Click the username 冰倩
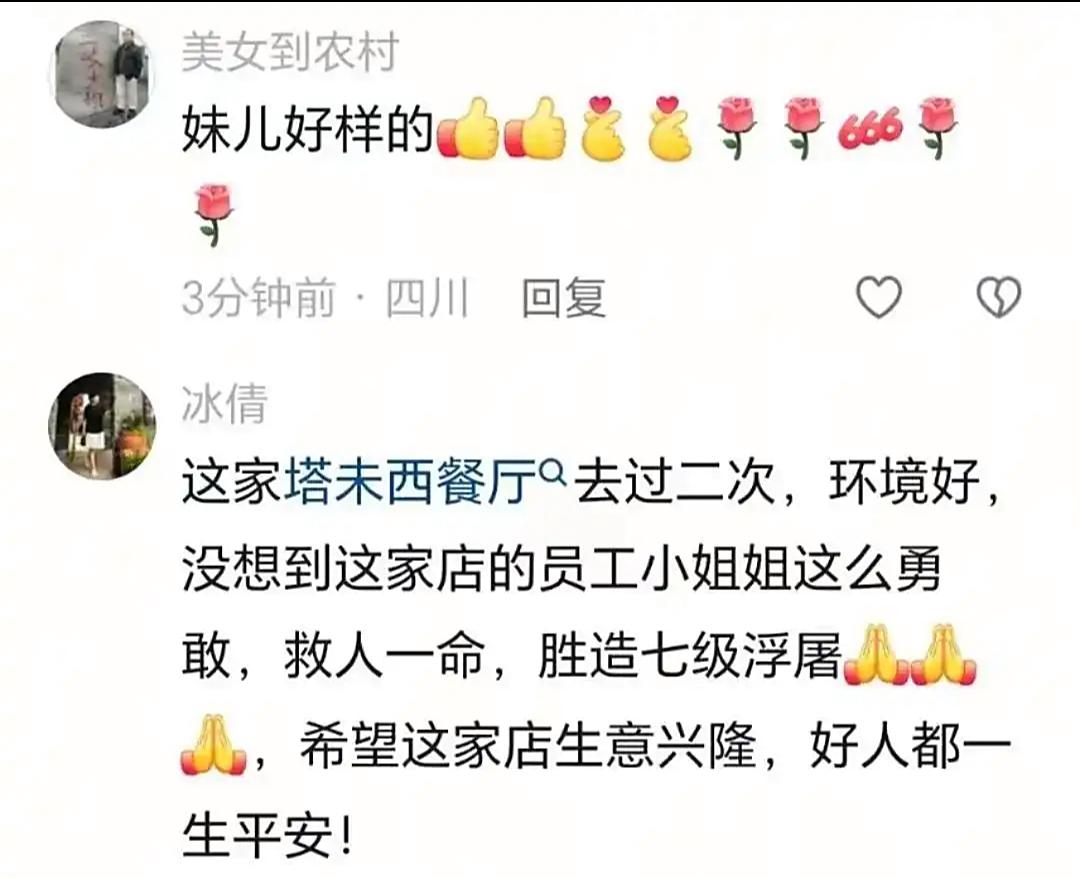This screenshot has width=1080, height=878. coord(225,403)
